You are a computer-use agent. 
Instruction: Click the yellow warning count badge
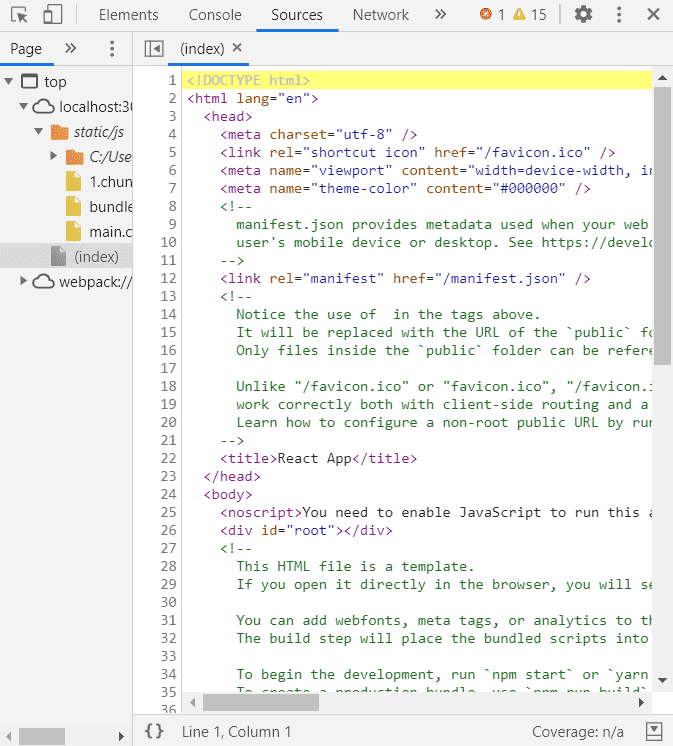pos(530,15)
